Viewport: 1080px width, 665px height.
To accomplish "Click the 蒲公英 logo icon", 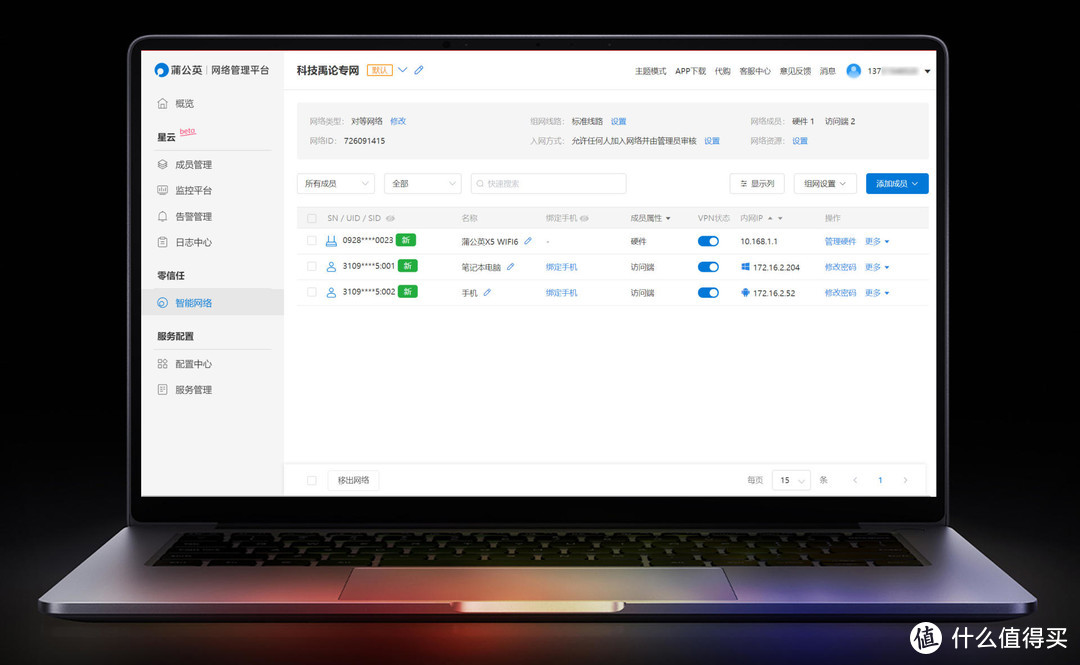I will pyautogui.click(x=161, y=70).
